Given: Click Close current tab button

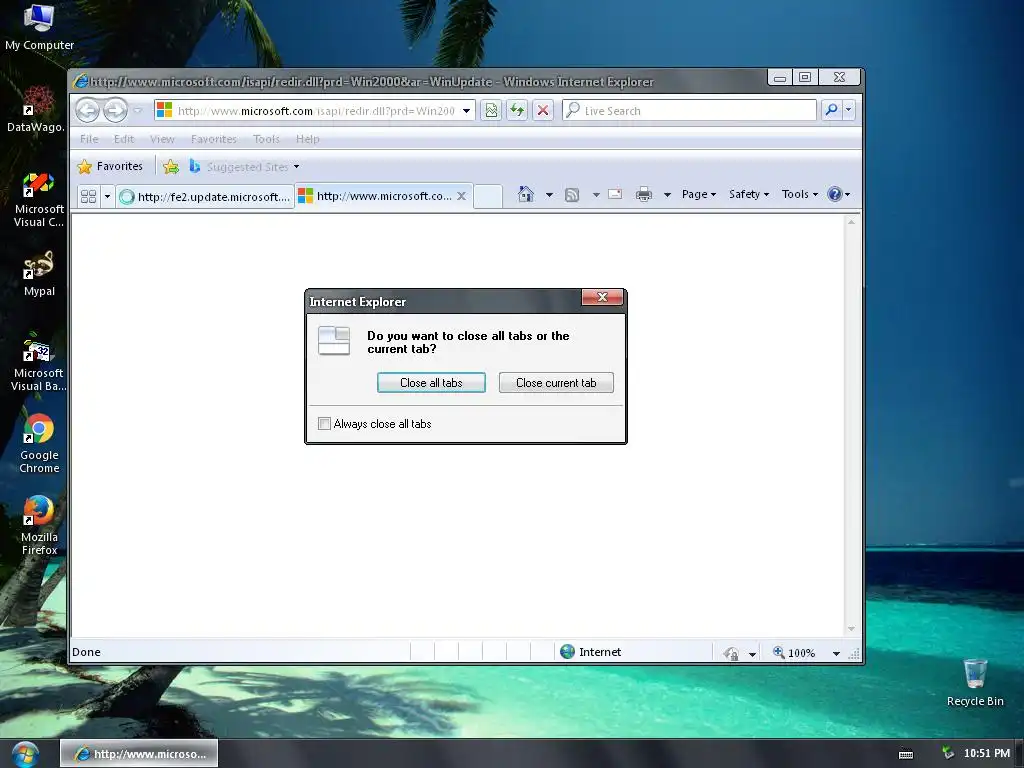Looking at the screenshot, I should 556,383.
